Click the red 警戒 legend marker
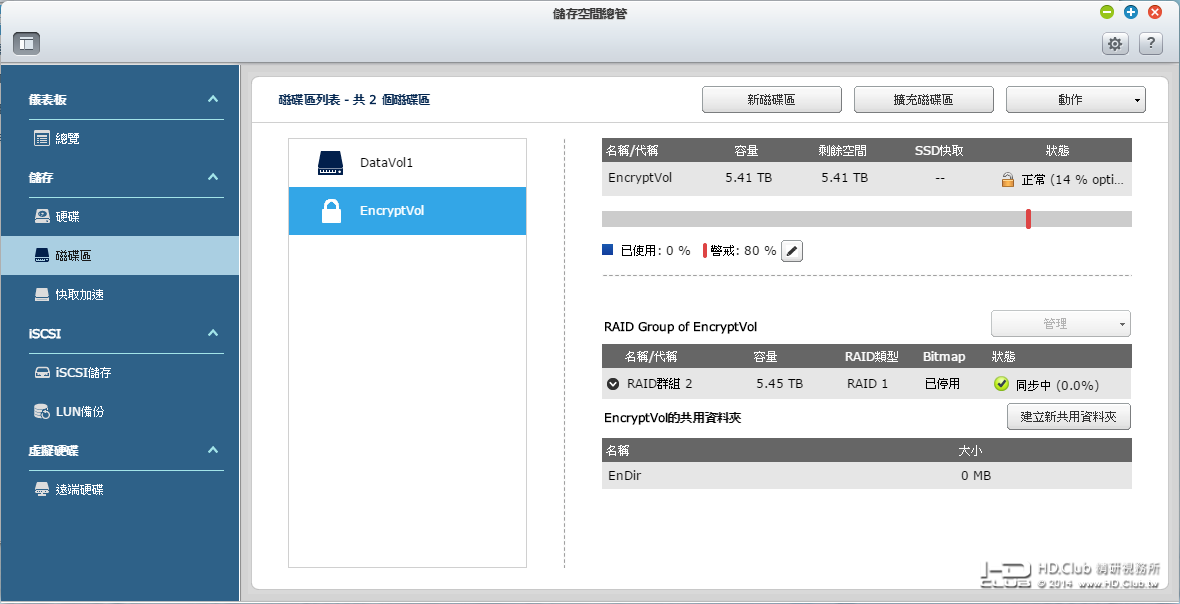The height and width of the screenshot is (604, 1180). click(x=705, y=250)
